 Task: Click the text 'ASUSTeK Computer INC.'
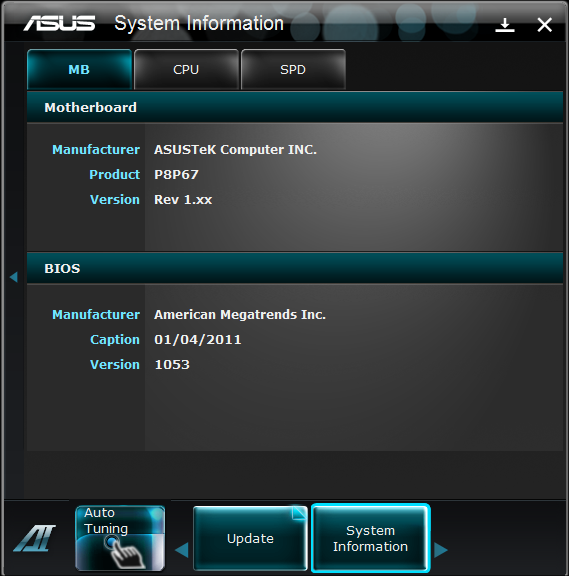(235, 150)
